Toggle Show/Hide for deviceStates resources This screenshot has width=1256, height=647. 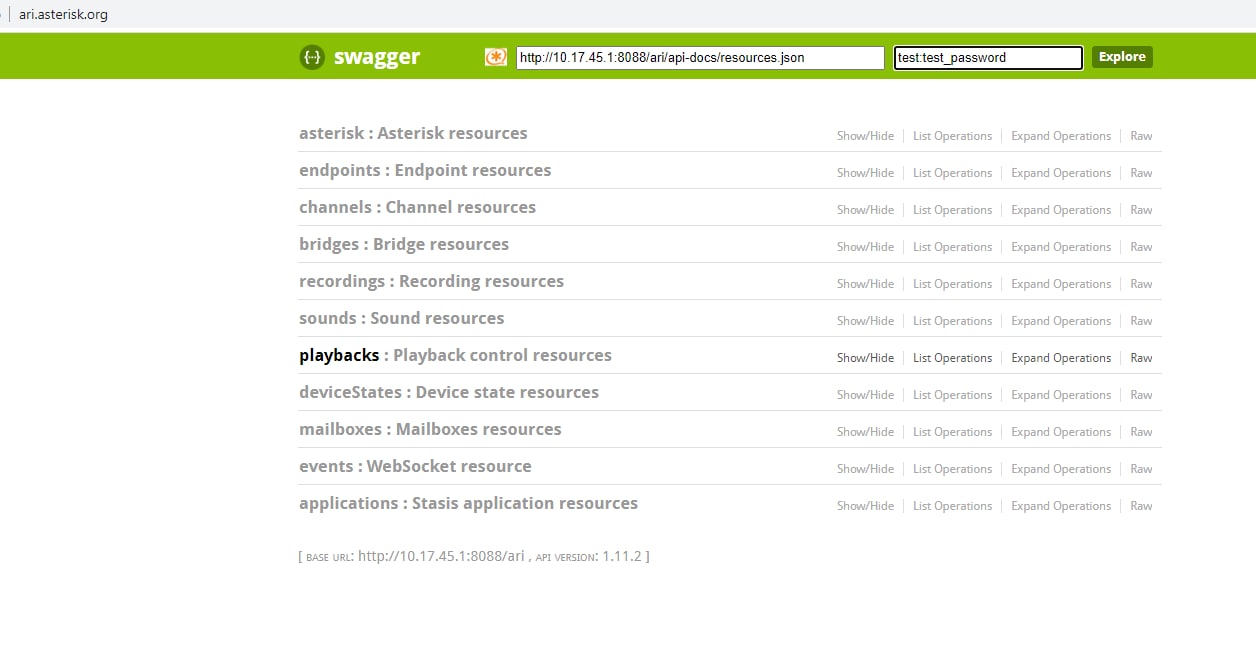click(865, 395)
